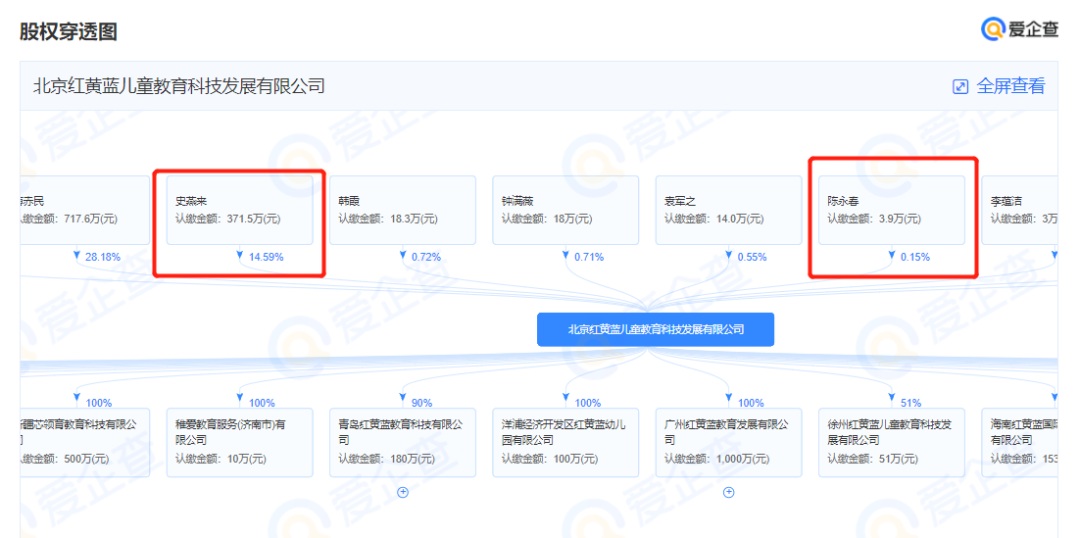Expand subsidiaries under 青岛红黄蓝教育科技有限公司

pyautogui.click(x=403, y=492)
